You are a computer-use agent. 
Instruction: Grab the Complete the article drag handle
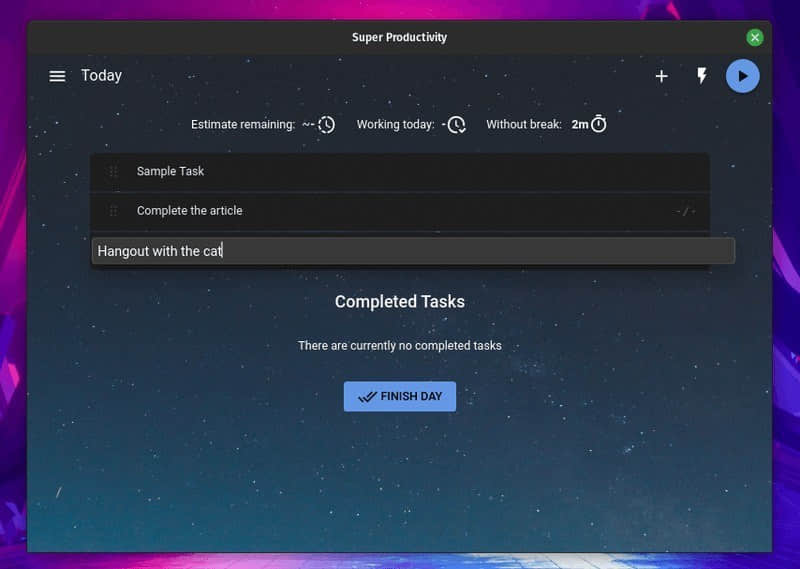point(113,211)
